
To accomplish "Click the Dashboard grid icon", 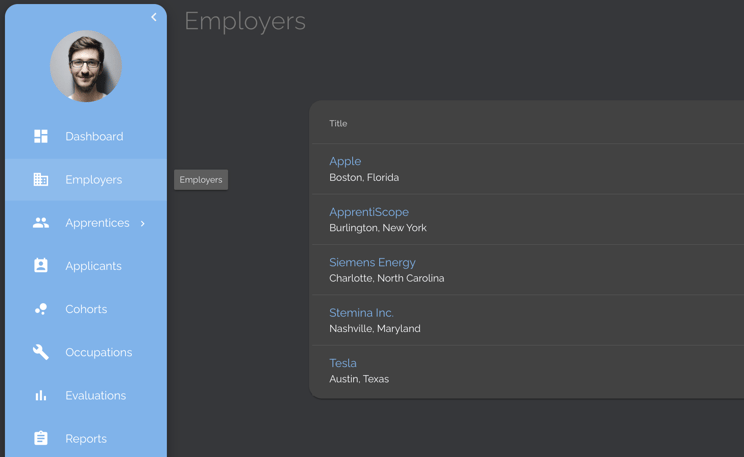I will click(x=41, y=136).
